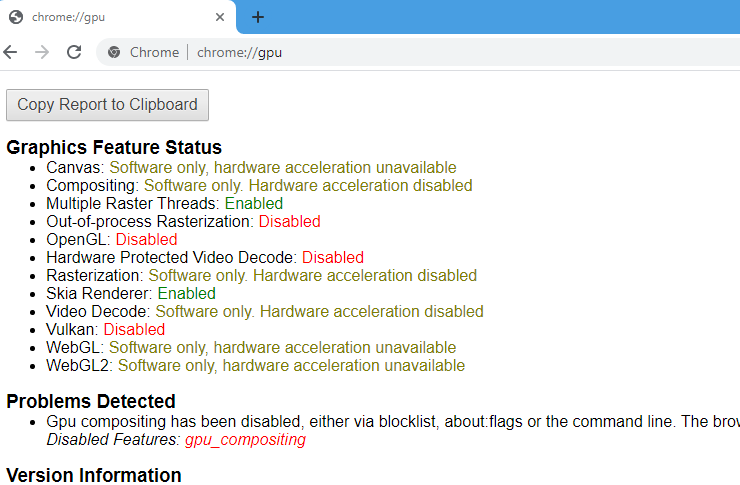Click the address bar URL chrome://gpu
Screen dimensions: 740x485
pyautogui.click(x=239, y=52)
